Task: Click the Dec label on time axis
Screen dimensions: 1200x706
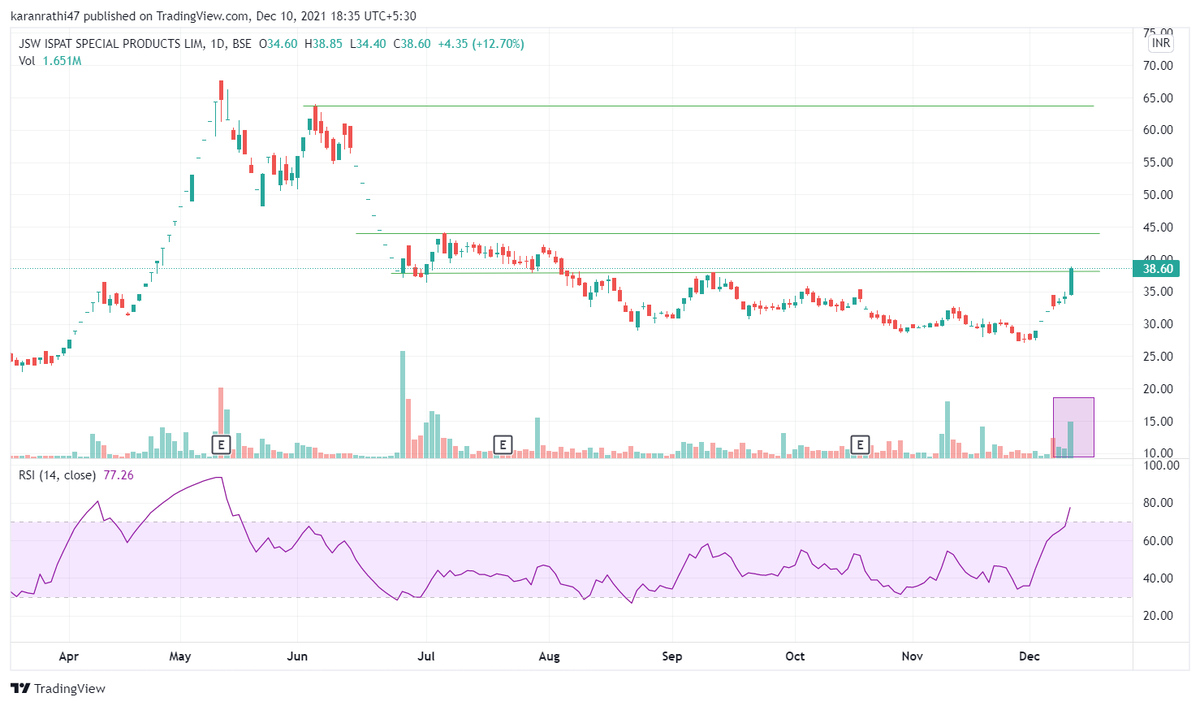Action: click(1030, 656)
